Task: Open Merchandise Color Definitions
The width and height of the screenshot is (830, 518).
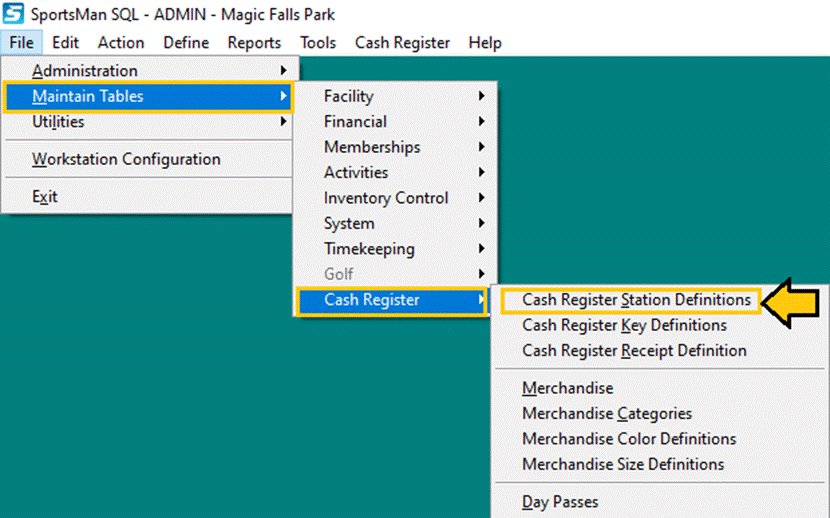Action: coord(629,439)
